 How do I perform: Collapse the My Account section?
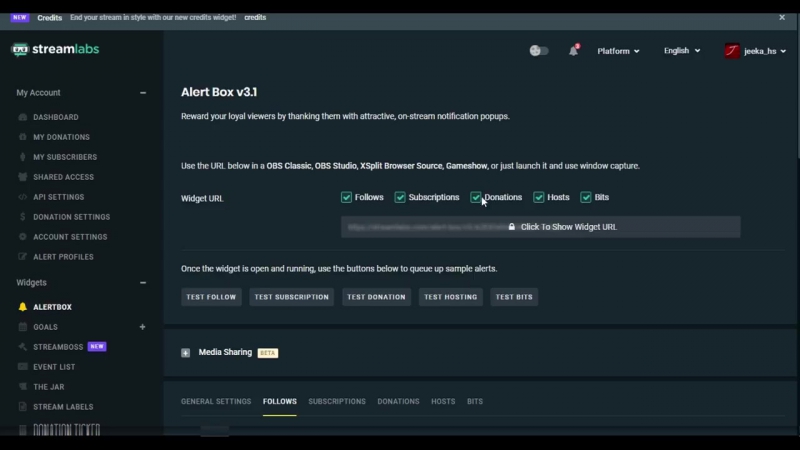coord(143,93)
